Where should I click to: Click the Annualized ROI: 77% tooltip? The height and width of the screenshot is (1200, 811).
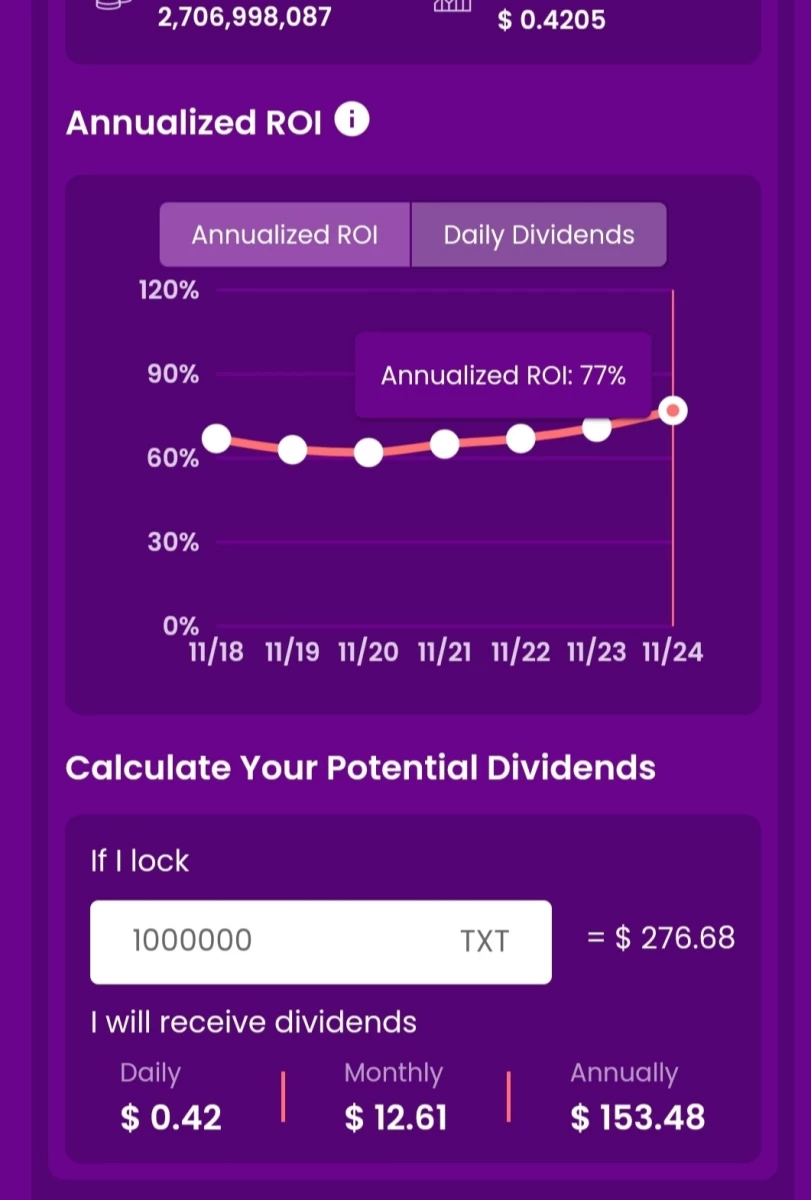(x=503, y=376)
